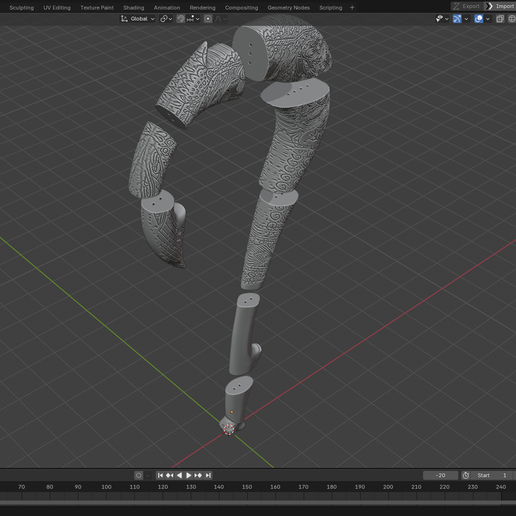The width and height of the screenshot is (516, 516).
Task: Open the gizmo options dropdown arrow
Action: tap(466, 19)
